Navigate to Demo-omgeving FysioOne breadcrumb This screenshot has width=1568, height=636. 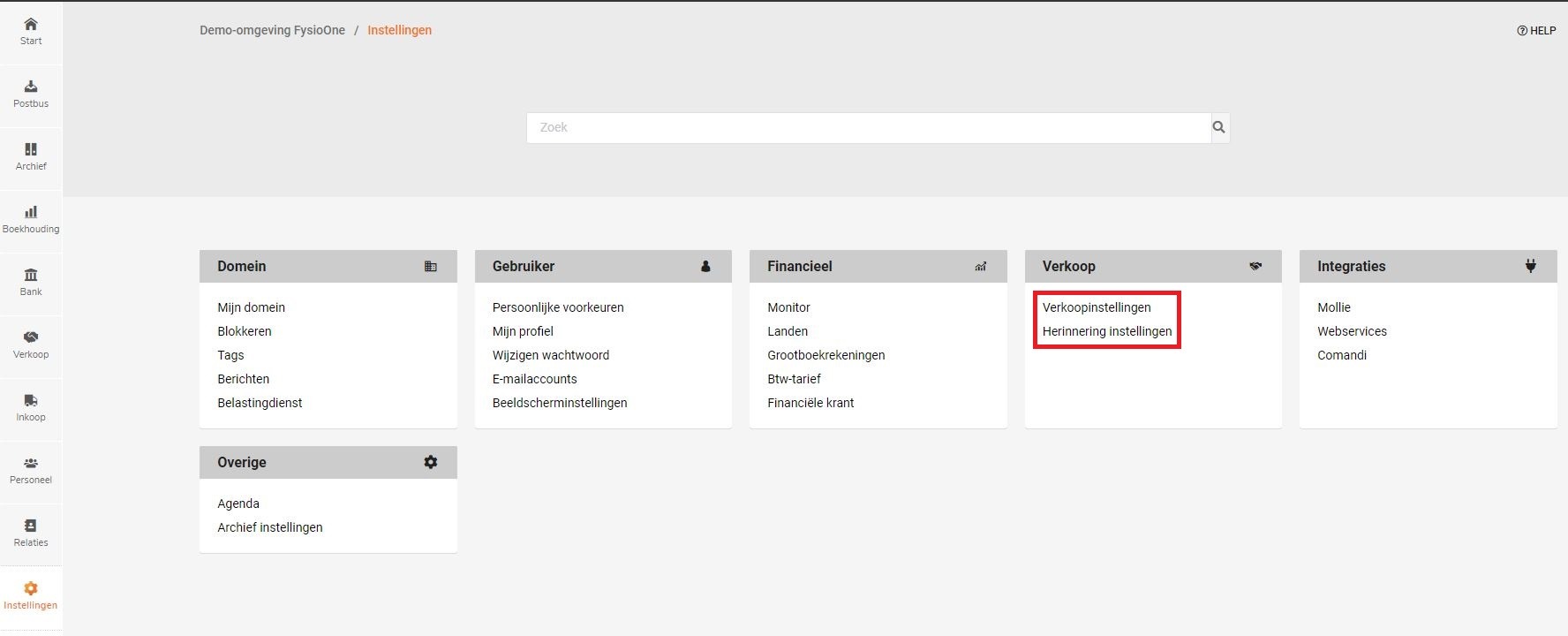coord(272,30)
